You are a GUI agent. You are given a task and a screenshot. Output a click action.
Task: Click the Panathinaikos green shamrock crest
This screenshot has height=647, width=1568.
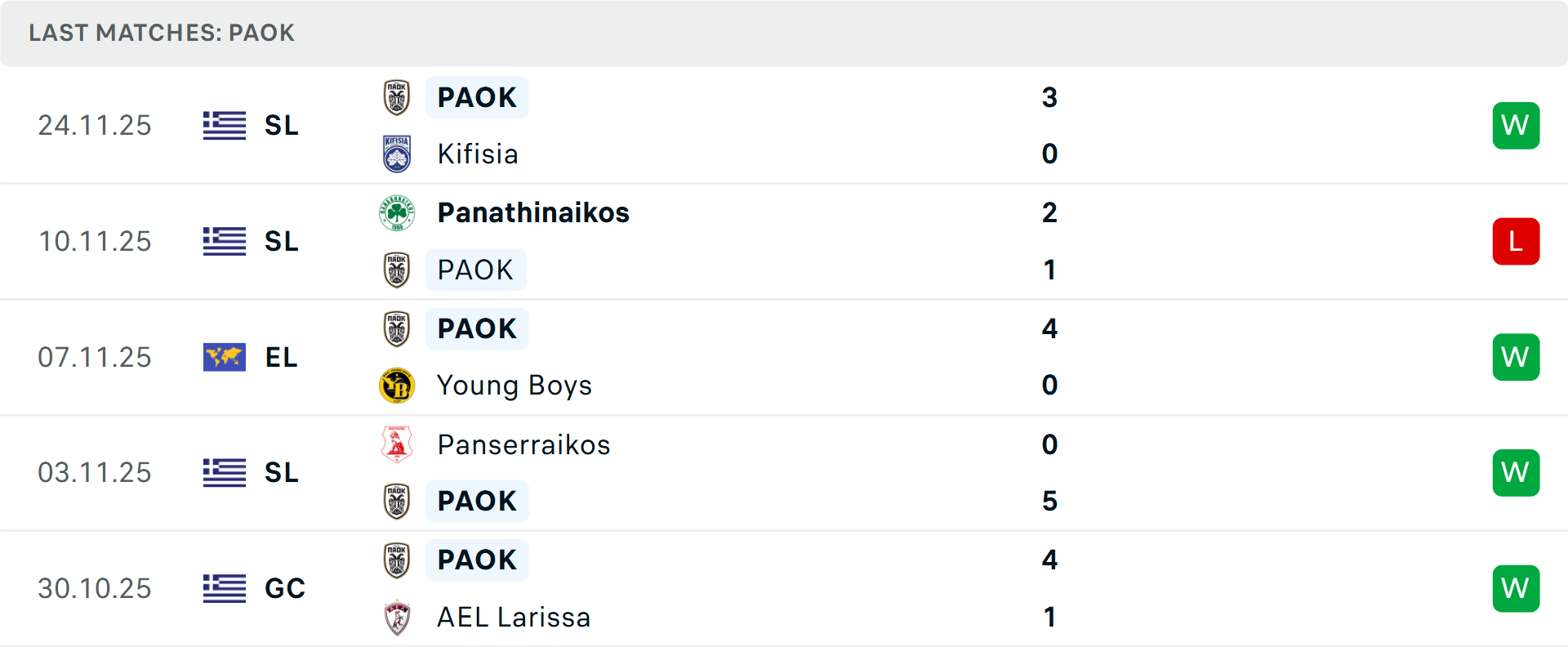pyautogui.click(x=397, y=212)
